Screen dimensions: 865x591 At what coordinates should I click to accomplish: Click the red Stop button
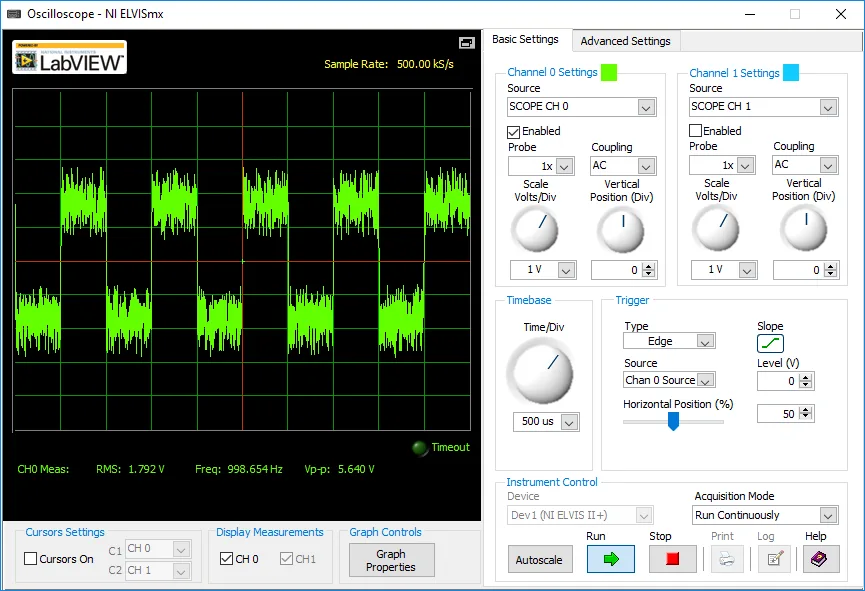(672, 559)
